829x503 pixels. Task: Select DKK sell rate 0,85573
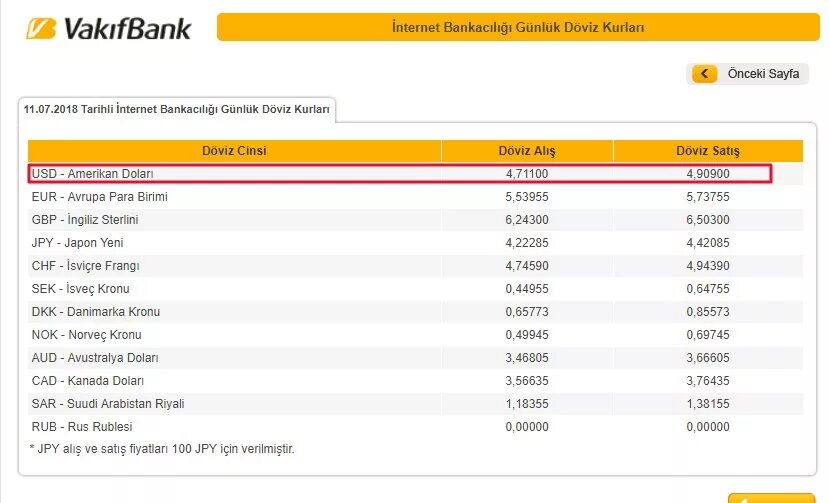708,312
